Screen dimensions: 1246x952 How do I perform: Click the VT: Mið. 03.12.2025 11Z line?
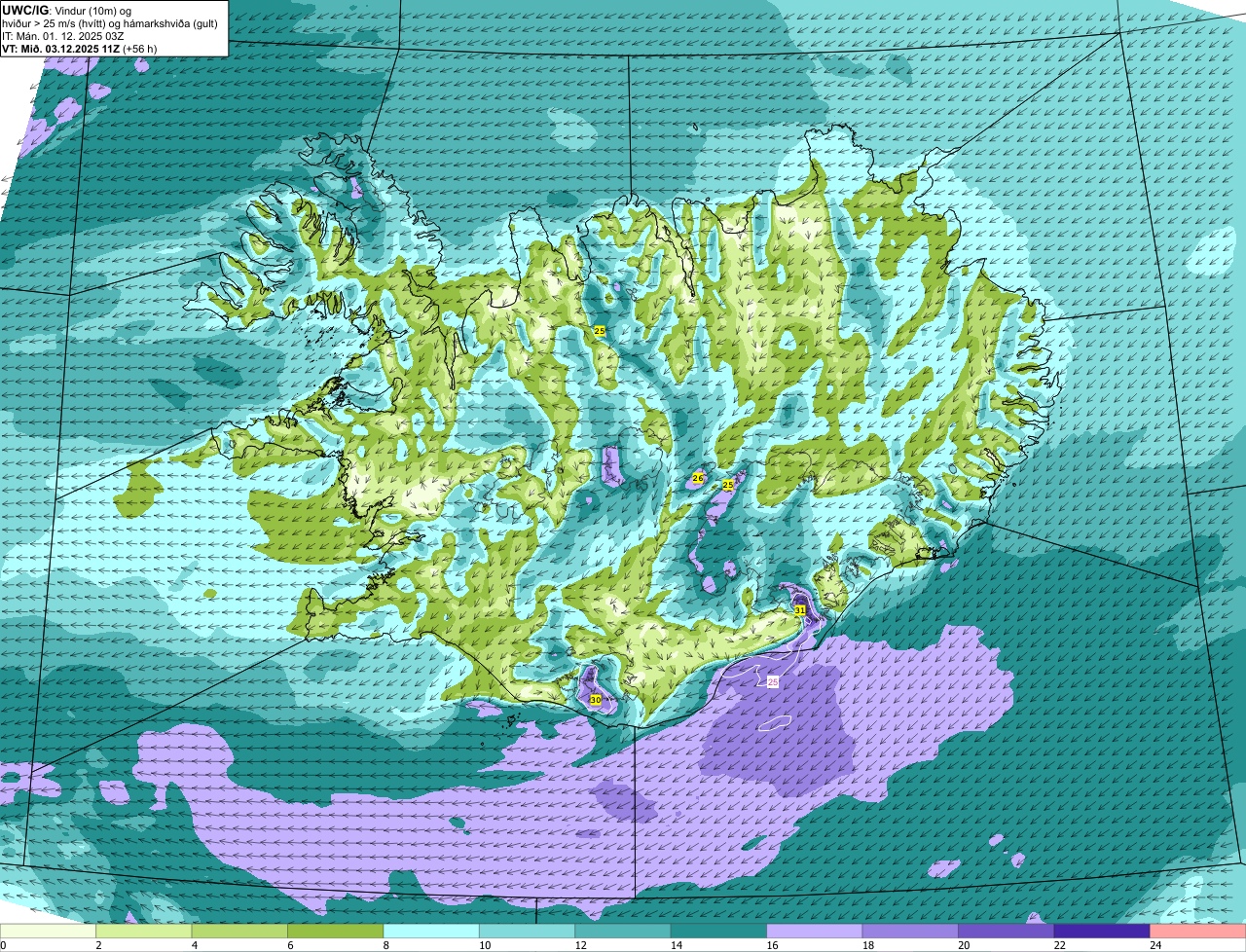[80, 48]
